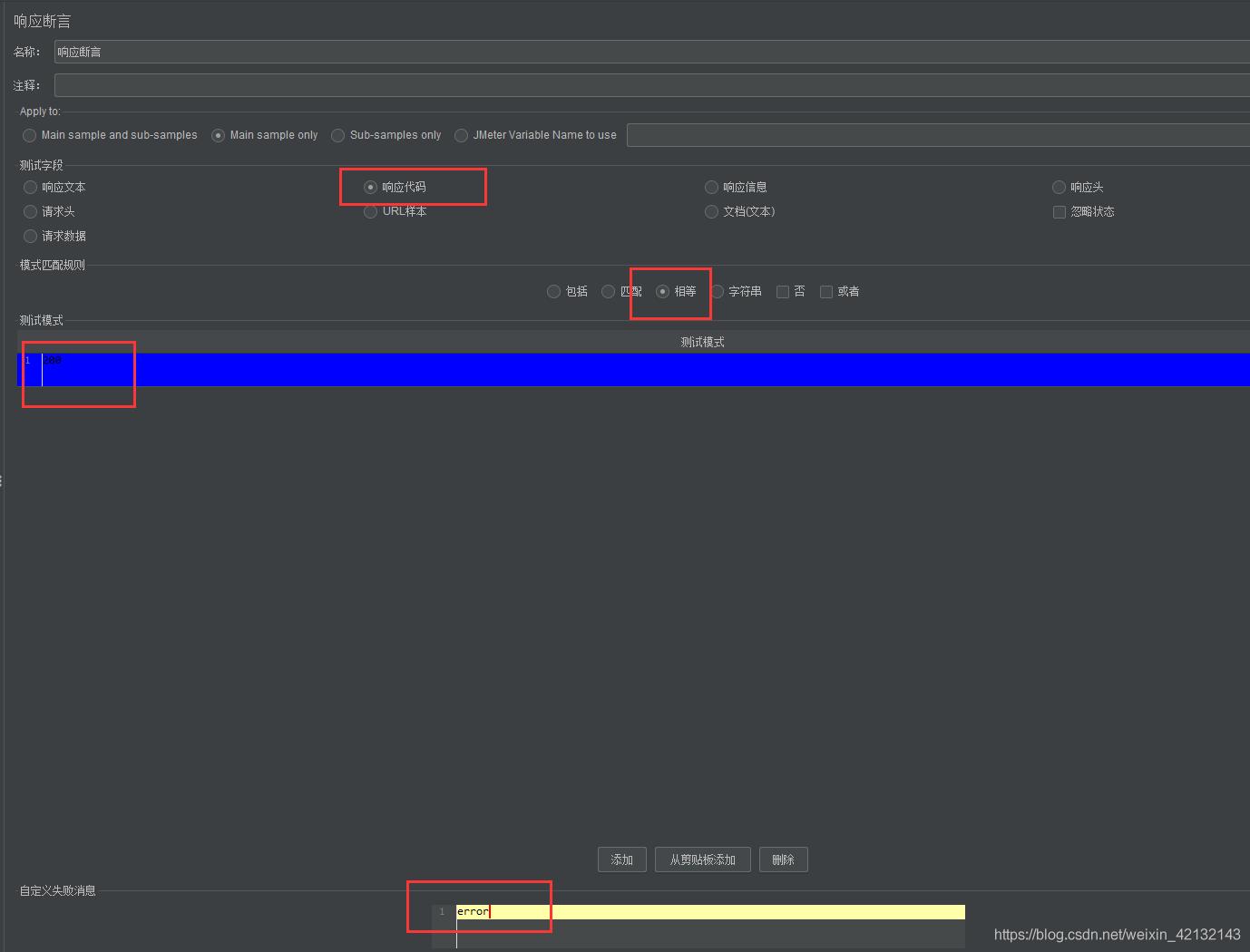Click the 注释 comment input field

pyautogui.click(x=651, y=85)
